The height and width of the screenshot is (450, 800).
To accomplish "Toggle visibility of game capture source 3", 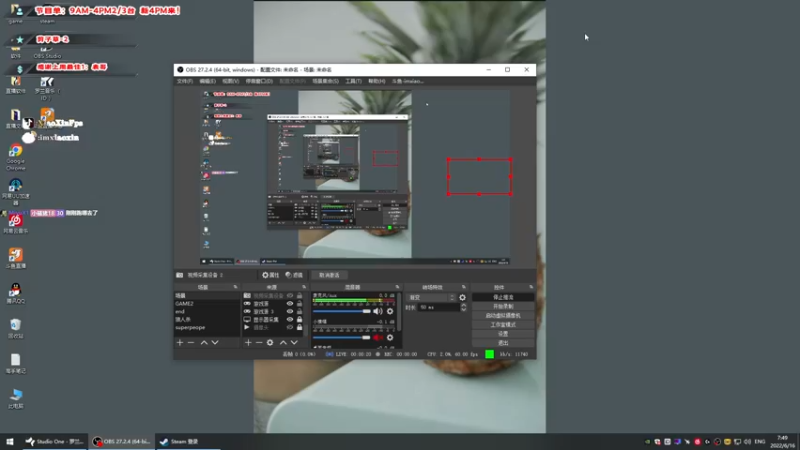I will 290,311.
